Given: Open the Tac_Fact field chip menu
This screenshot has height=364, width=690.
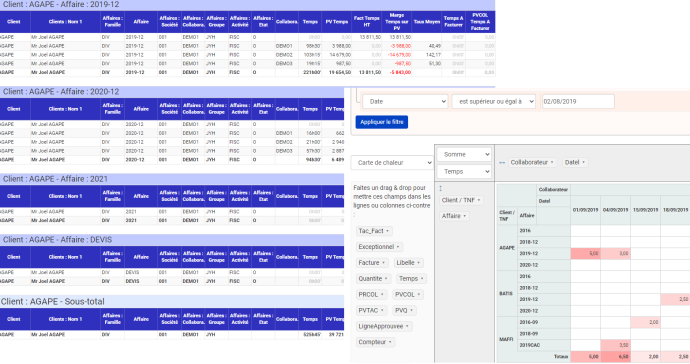Looking at the screenshot, I should [x=374, y=231].
